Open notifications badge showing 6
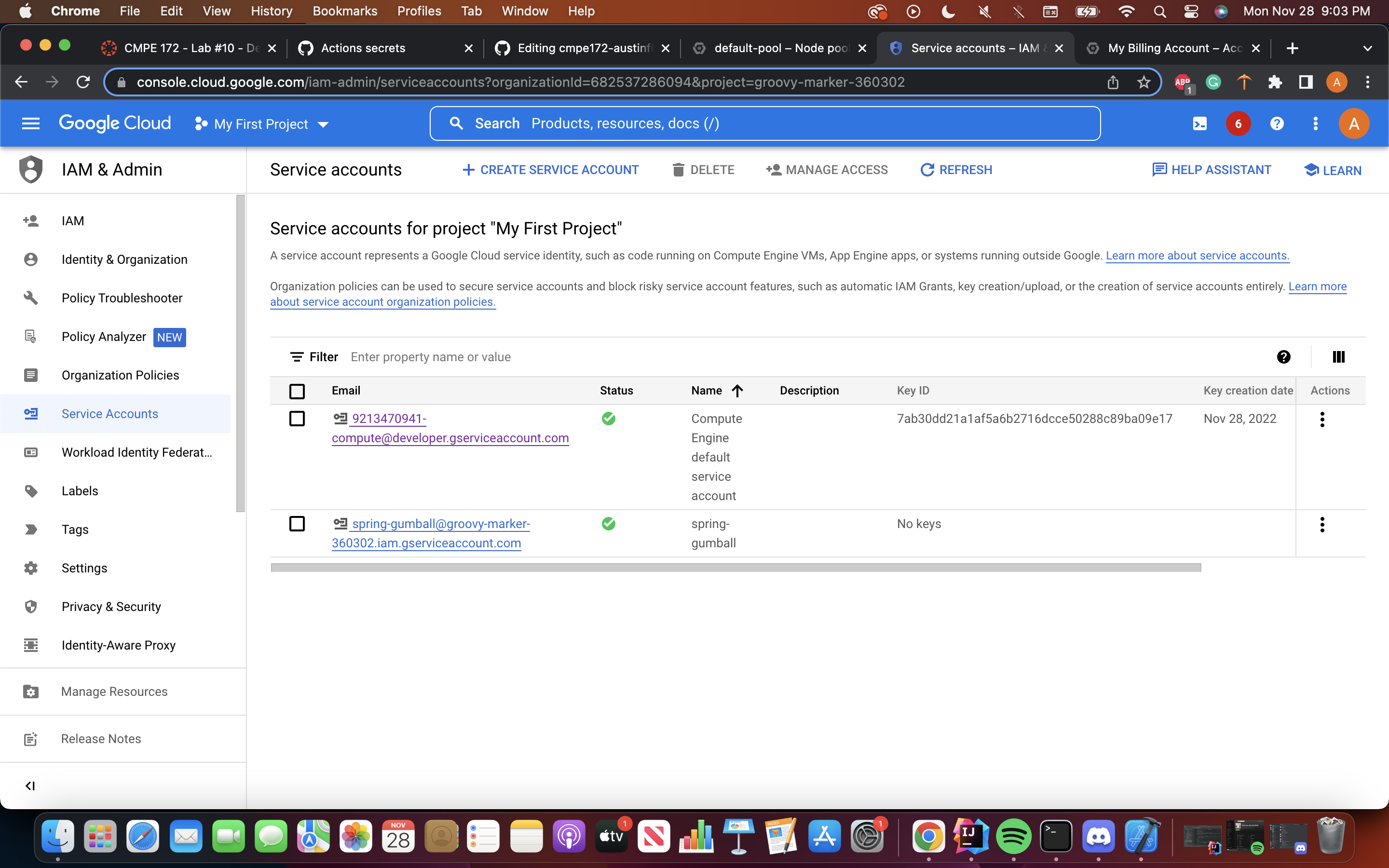 [1238, 123]
